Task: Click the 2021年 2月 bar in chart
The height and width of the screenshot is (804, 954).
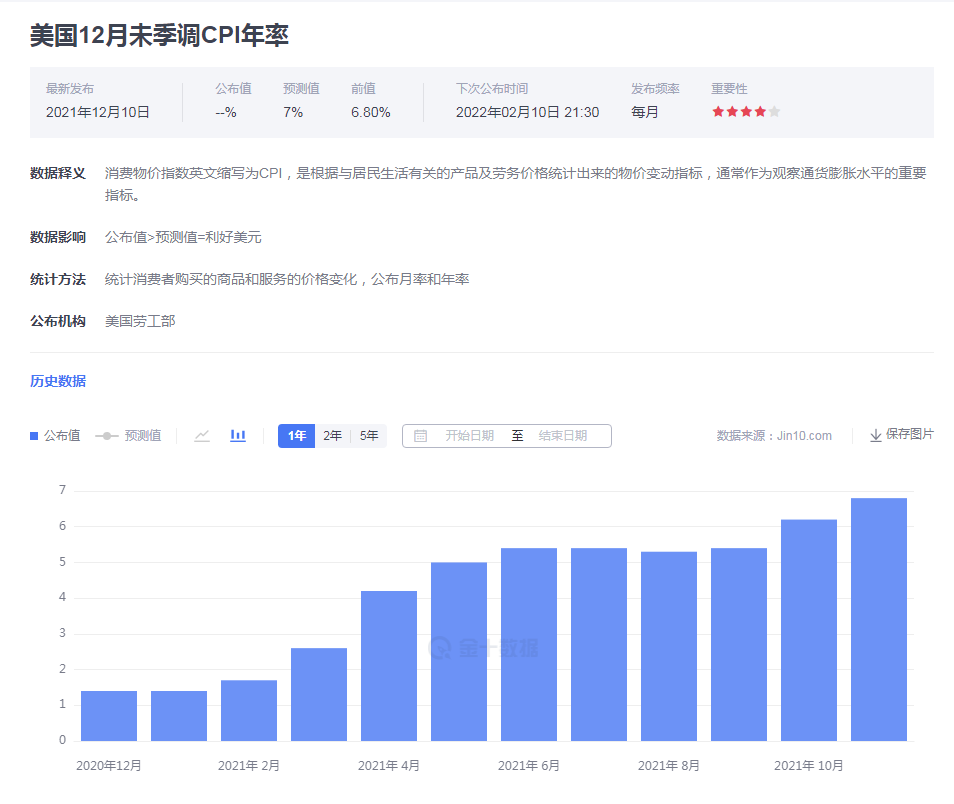Action: [x=249, y=710]
